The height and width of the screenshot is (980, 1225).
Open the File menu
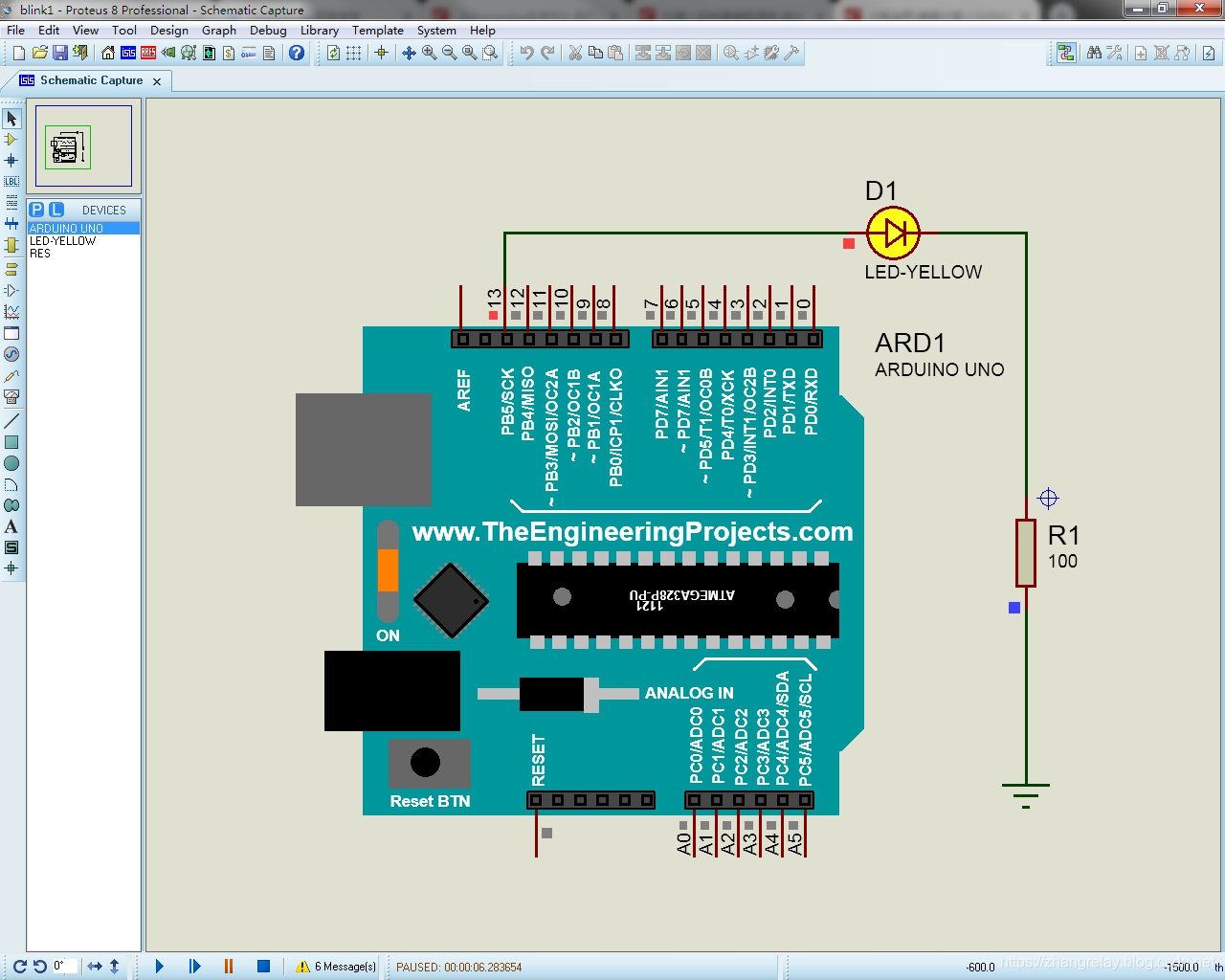tap(16, 30)
